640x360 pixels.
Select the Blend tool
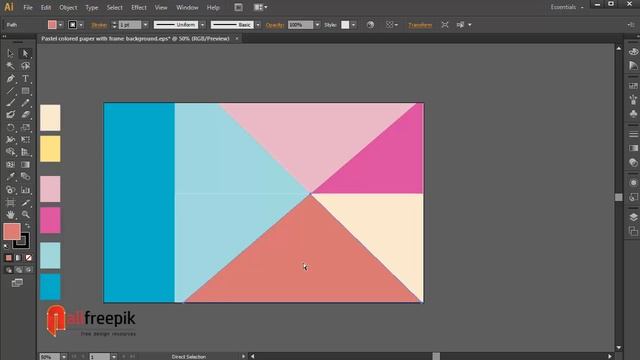click(x=25, y=177)
